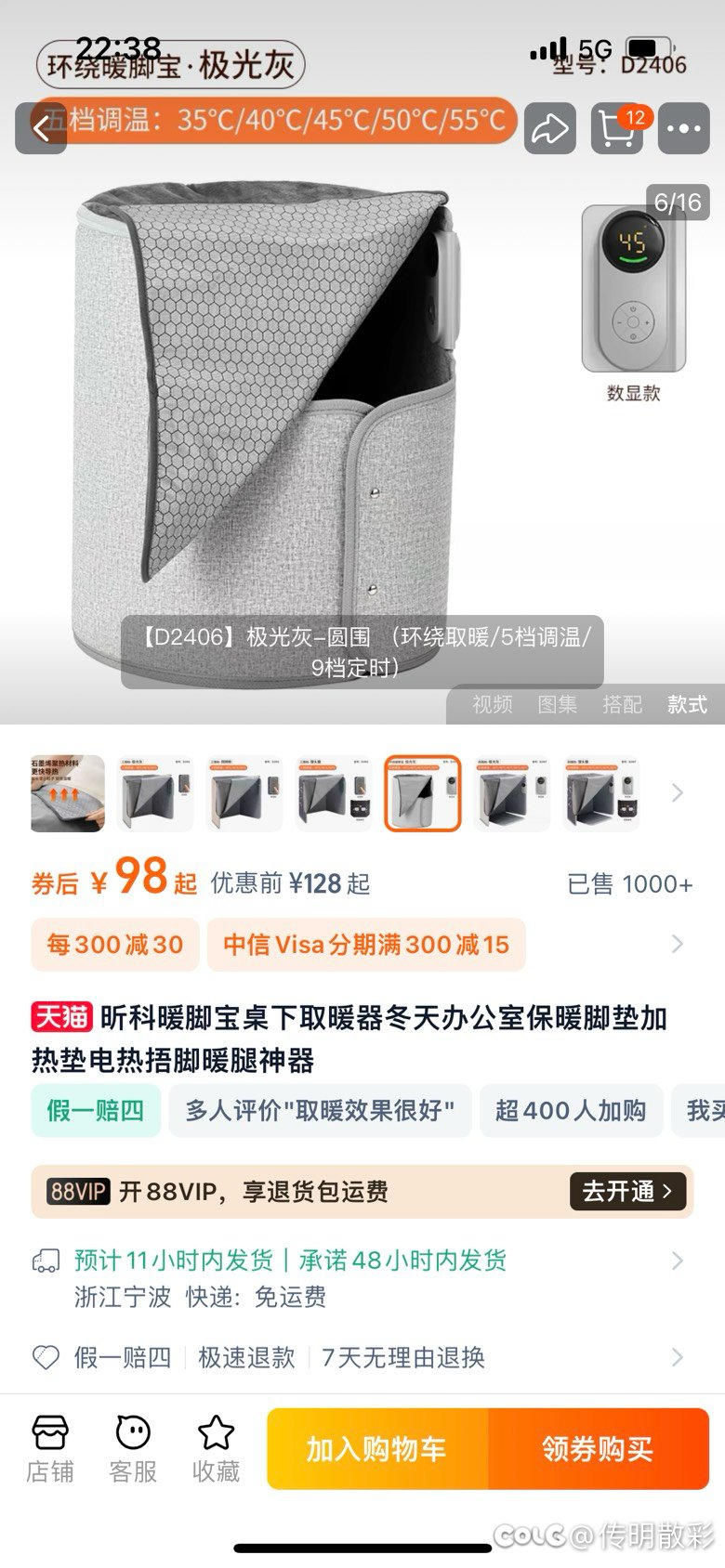The width and height of the screenshot is (725, 1568).
Task: Switch to the 图集 tab
Action: [558, 704]
